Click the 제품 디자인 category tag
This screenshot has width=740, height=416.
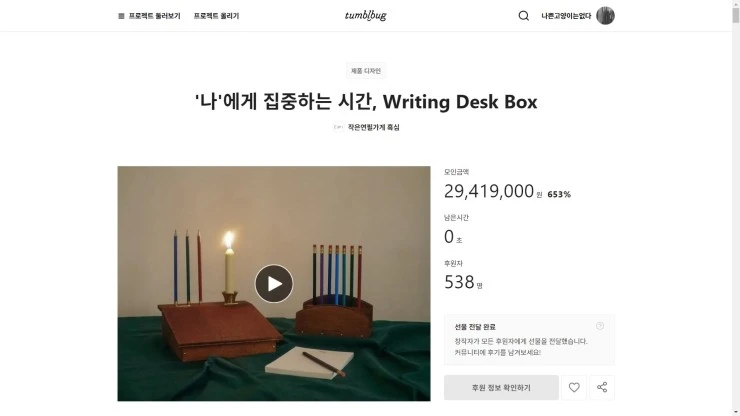[x=366, y=71]
